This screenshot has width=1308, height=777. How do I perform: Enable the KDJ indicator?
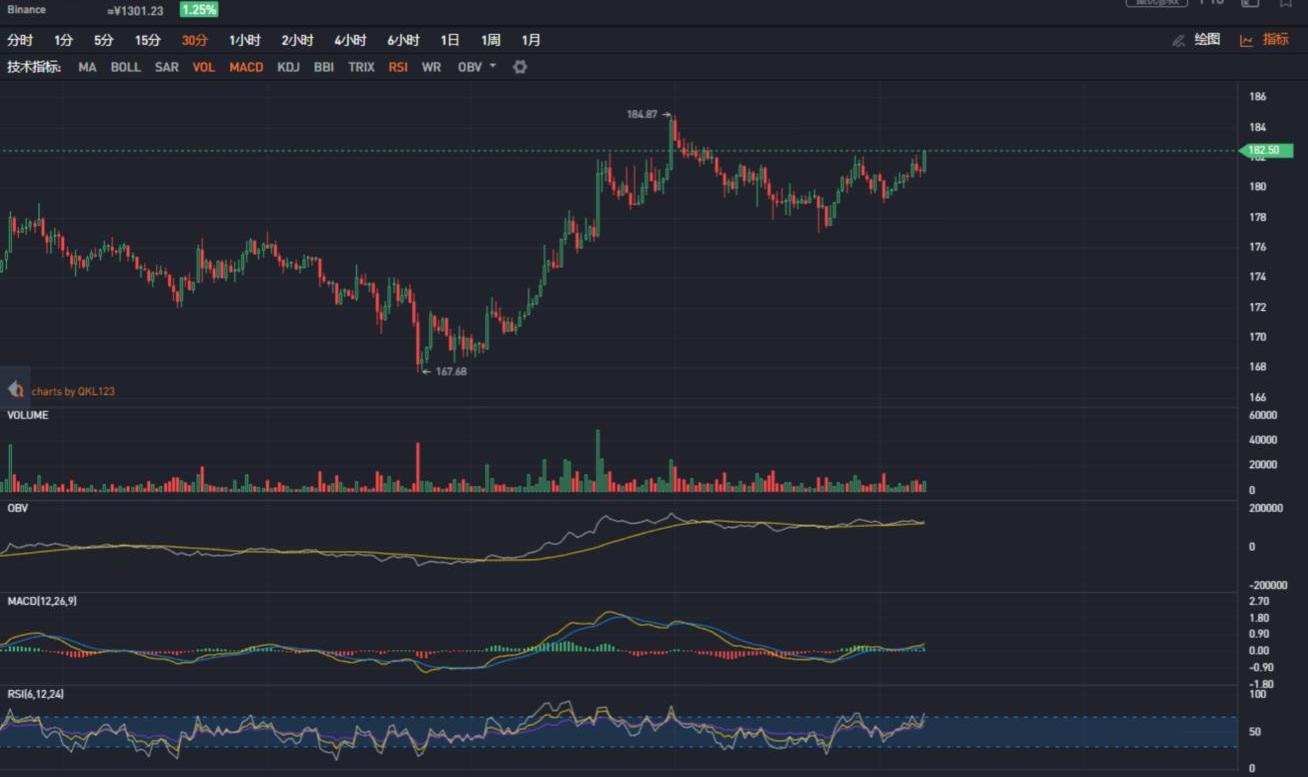[288, 67]
